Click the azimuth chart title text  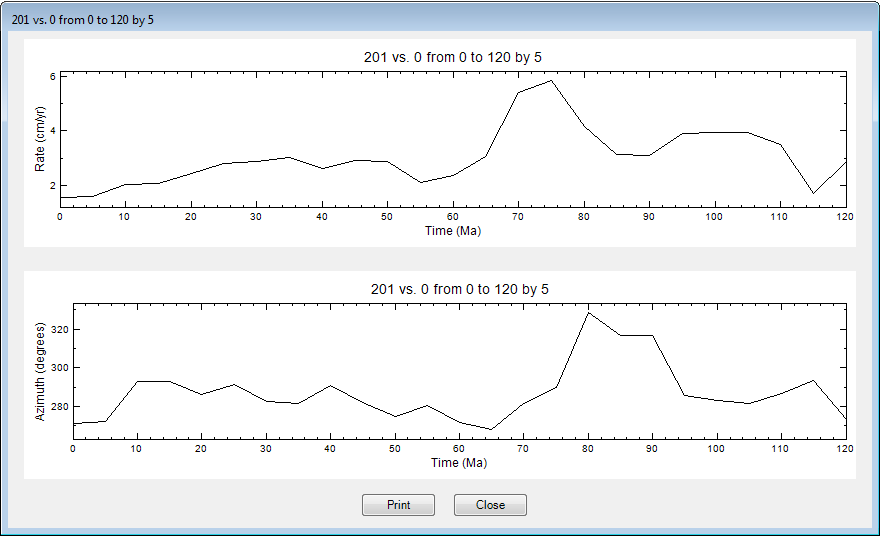pyautogui.click(x=460, y=289)
